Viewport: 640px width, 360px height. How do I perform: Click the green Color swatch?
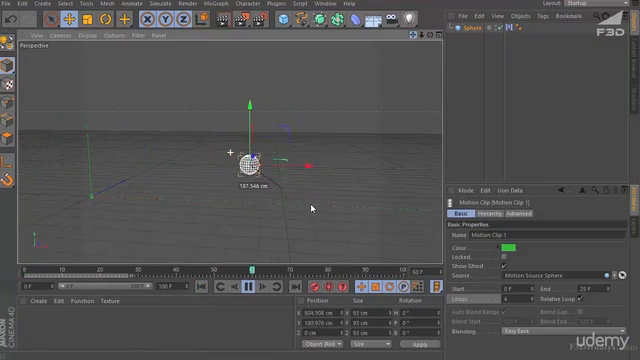click(509, 248)
